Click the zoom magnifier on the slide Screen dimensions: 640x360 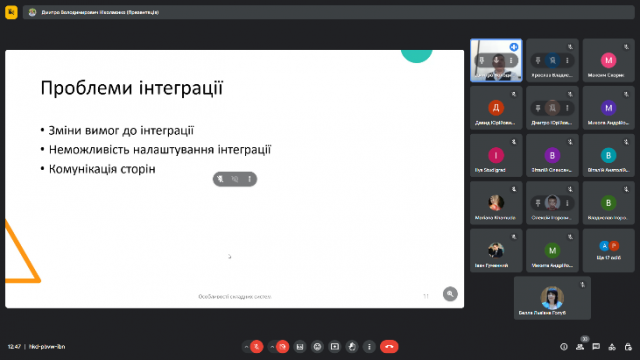pyautogui.click(x=450, y=294)
